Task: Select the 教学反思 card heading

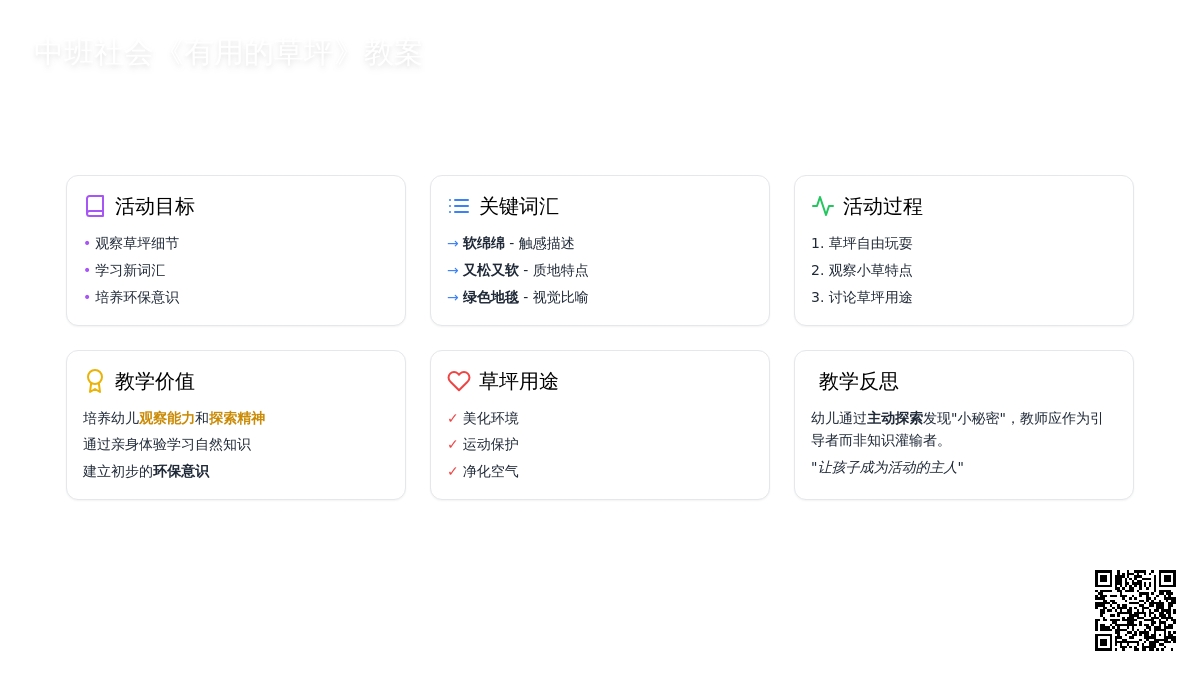Action: 858,381
